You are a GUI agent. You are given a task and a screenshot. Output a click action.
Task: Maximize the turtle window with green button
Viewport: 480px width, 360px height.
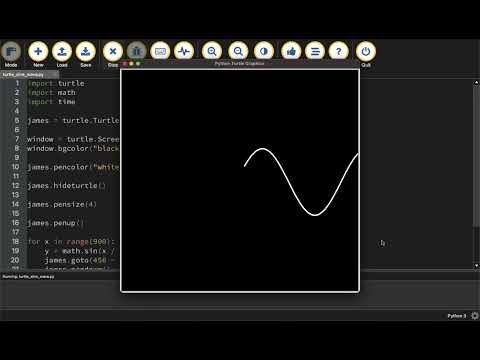click(138, 64)
